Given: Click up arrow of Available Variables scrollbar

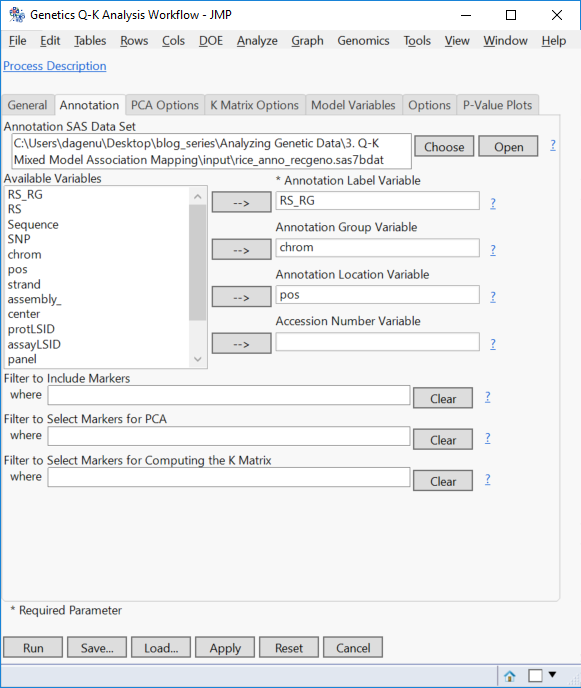Looking at the screenshot, I should click(x=197, y=197).
